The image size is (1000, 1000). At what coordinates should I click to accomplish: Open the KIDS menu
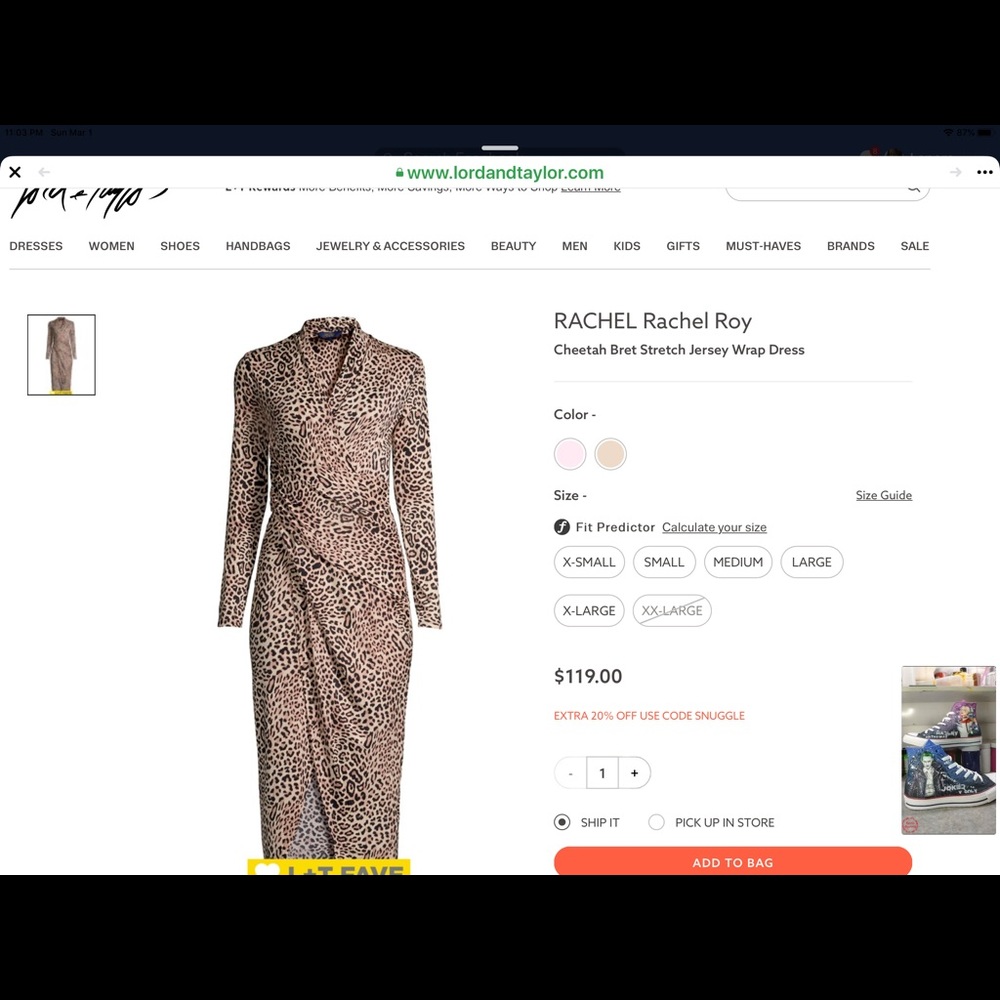(627, 246)
